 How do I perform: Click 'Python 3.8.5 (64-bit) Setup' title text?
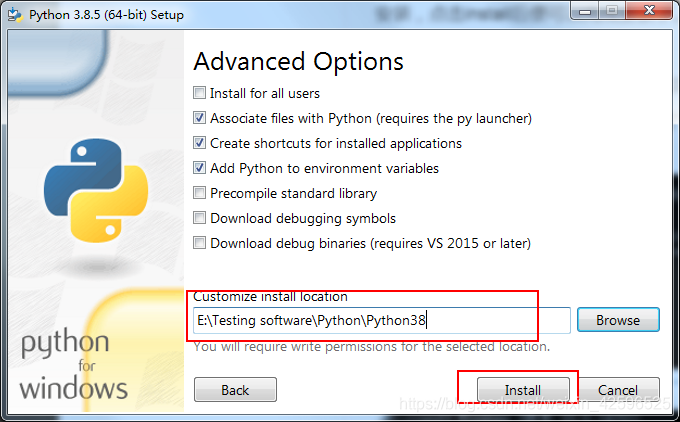click(106, 15)
